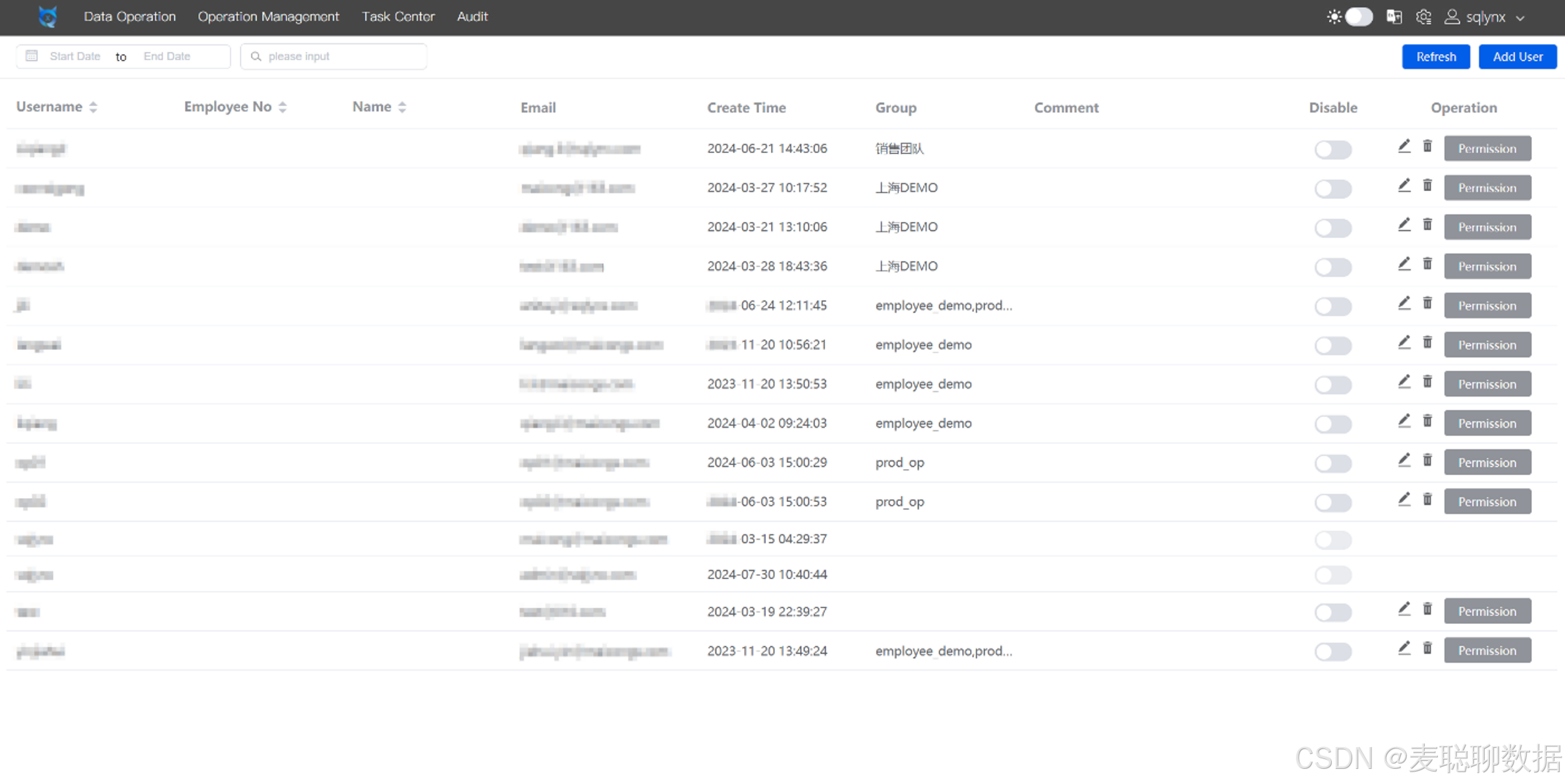The height and width of the screenshot is (784, 1565).
Task: Open the Operation Management menu
Action: click(268, 16)
